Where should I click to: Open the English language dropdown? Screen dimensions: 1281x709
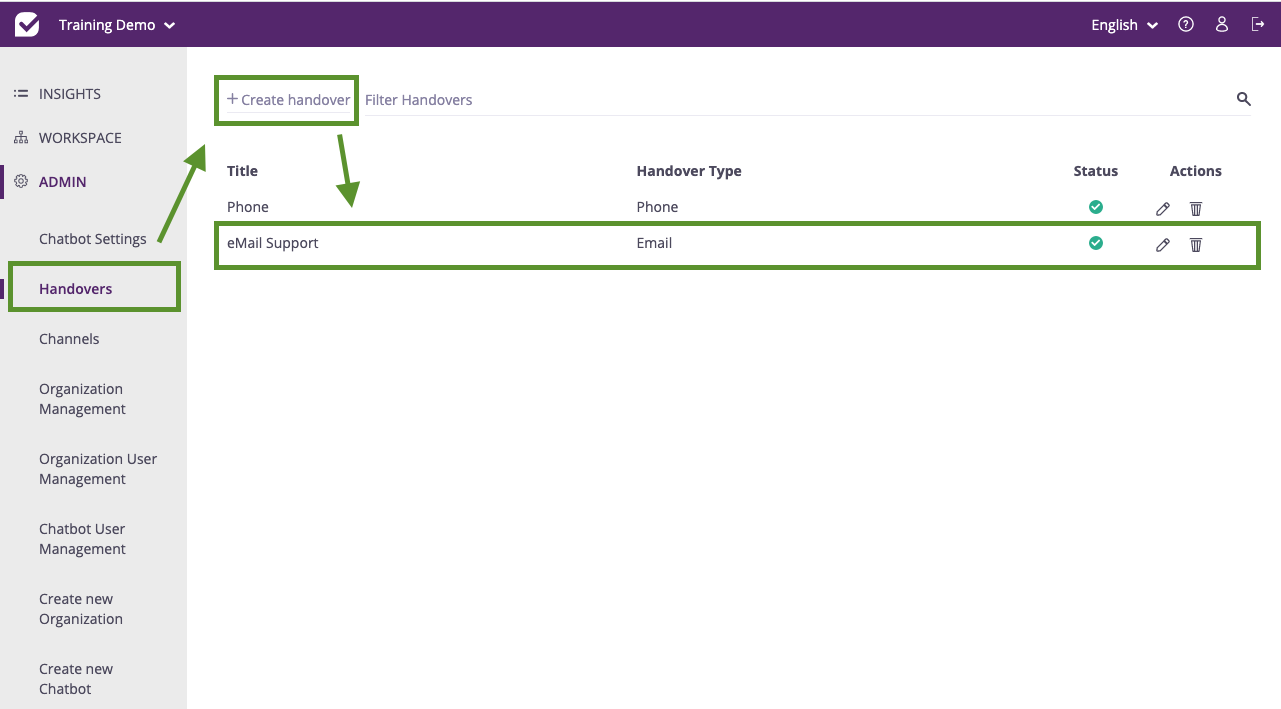pos(1122,24)
